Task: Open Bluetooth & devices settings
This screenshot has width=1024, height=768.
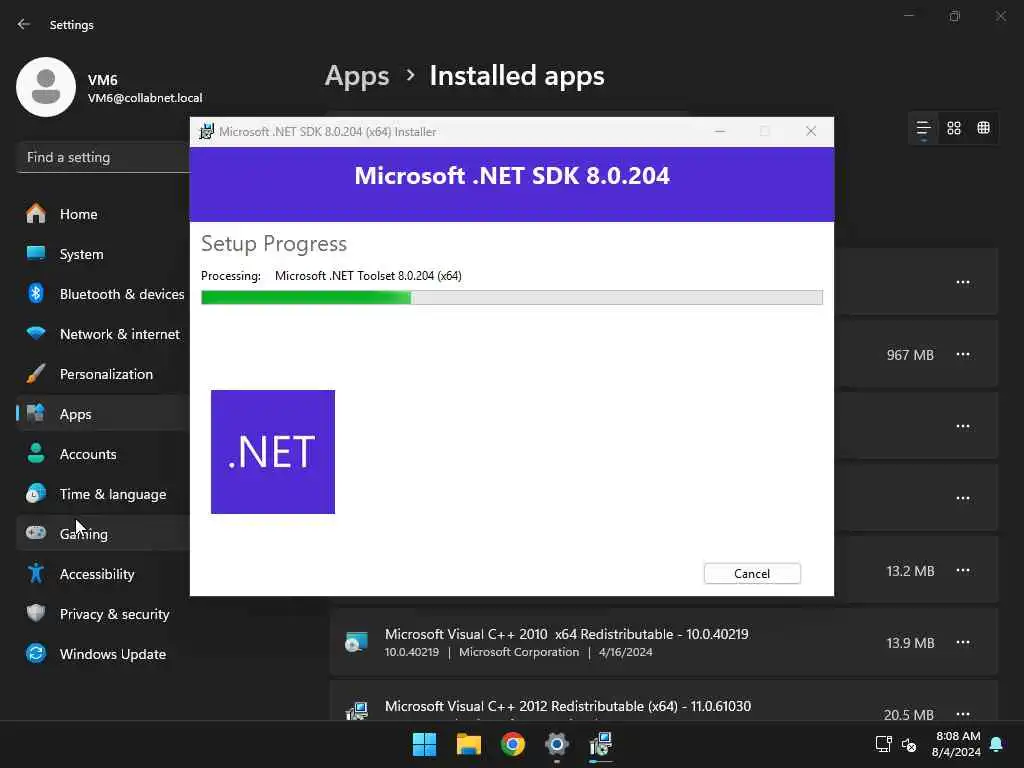Action: coord(103,294)
